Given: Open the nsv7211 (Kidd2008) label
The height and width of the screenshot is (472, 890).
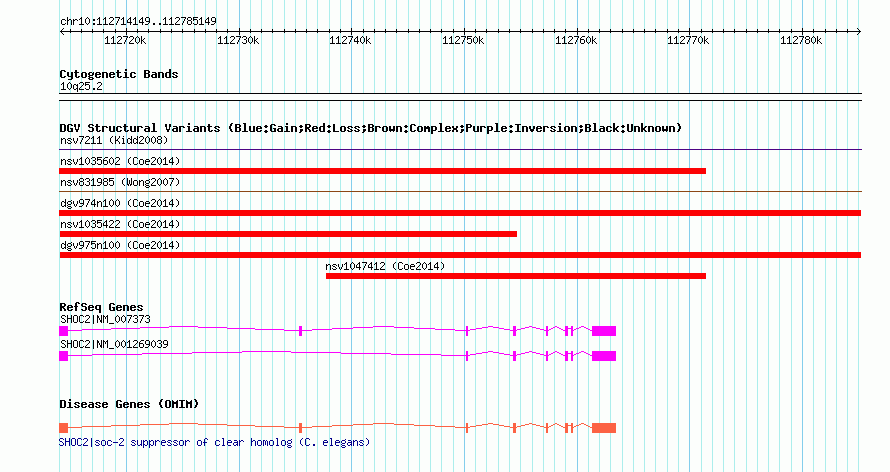Looking at the screenshot, I should click(114, 140).
